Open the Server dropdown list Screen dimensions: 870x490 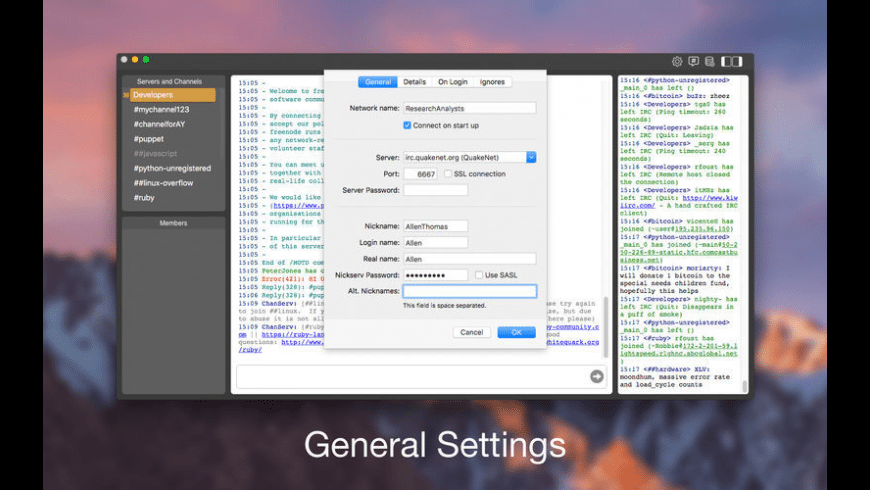coord(531,157)
